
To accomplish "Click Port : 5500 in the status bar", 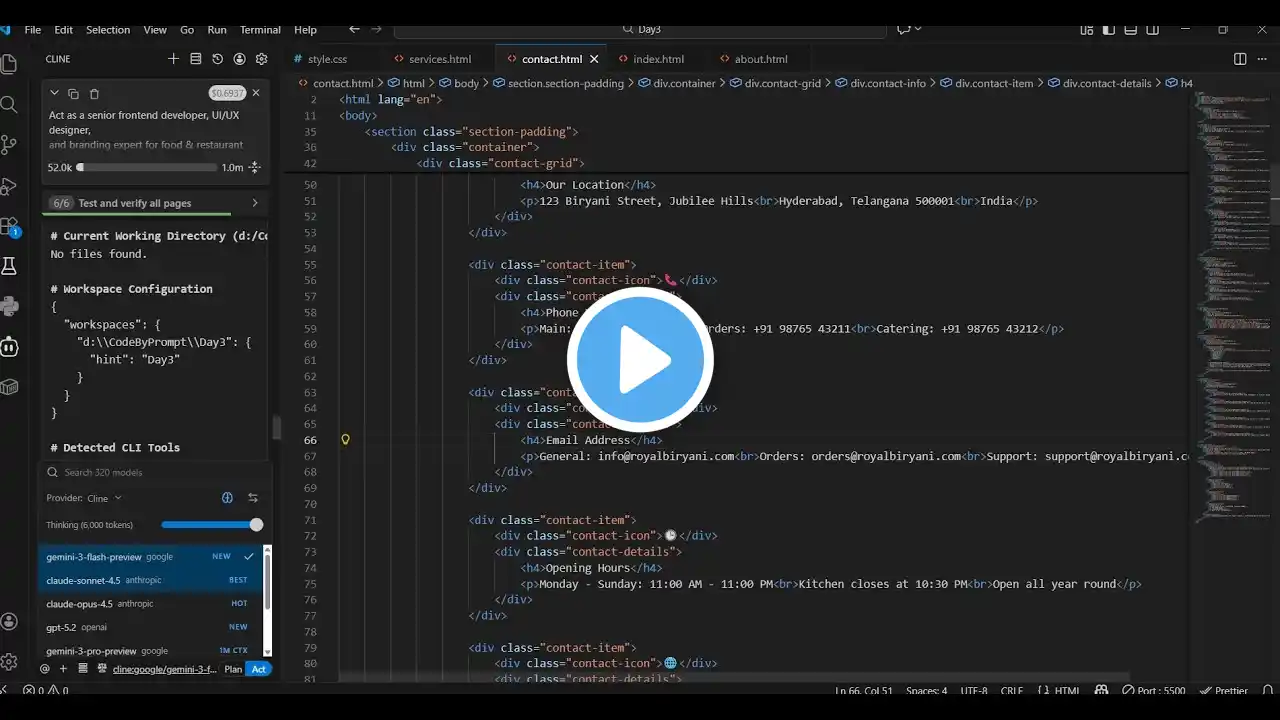I will [1153, 690].
